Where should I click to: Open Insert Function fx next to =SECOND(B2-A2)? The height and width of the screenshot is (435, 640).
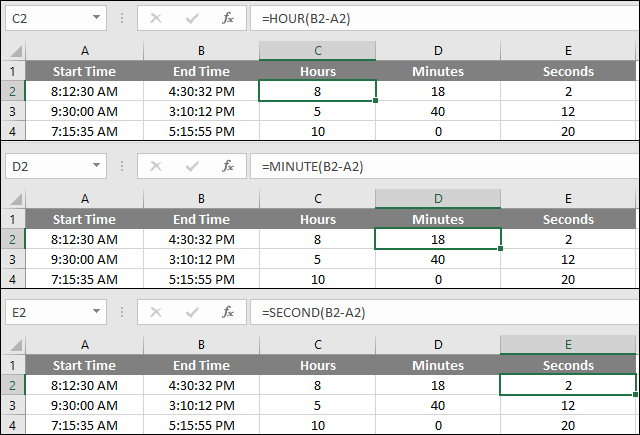228,313
